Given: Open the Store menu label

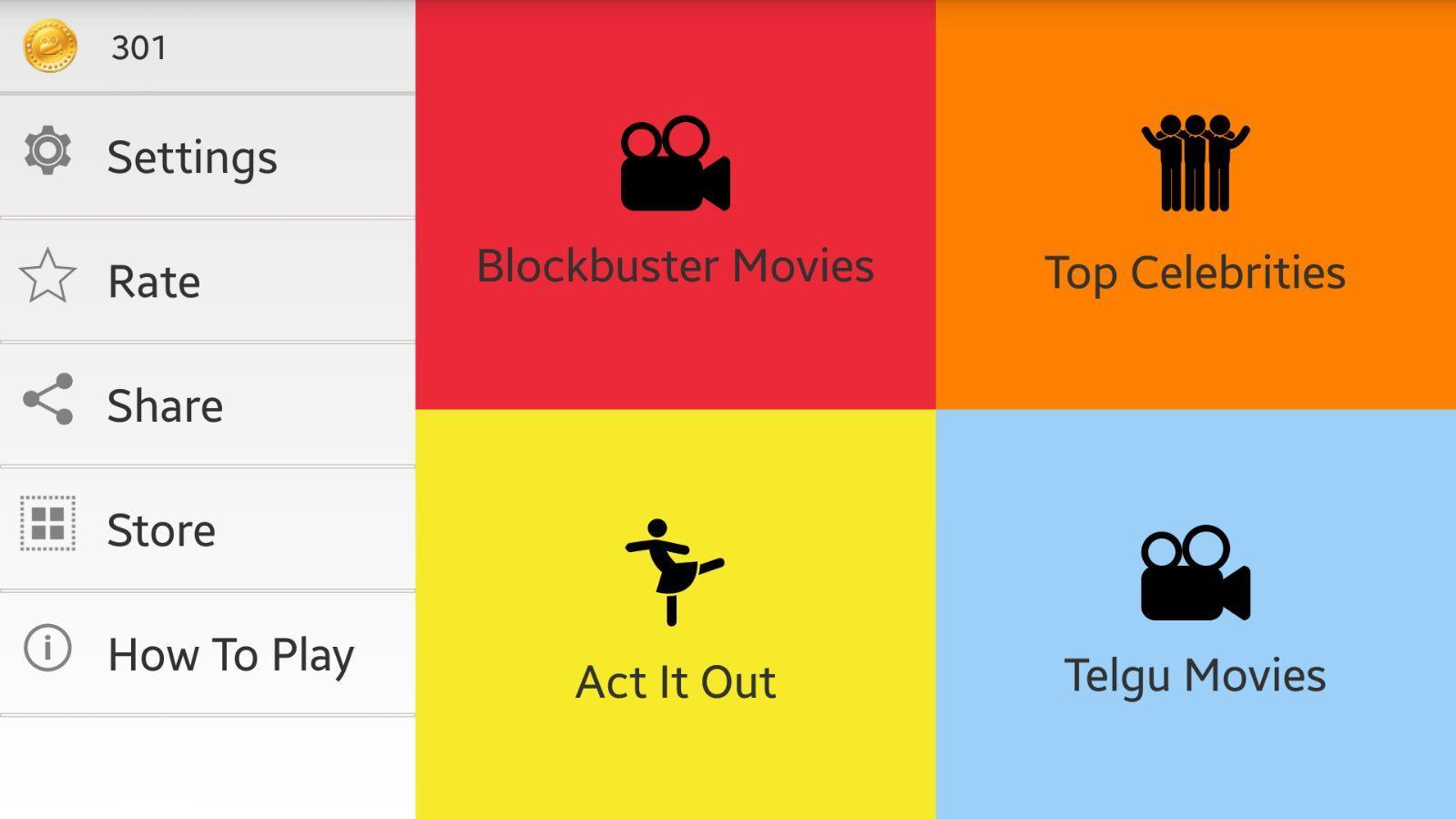Looking at the screenshot, I should coord(161,530).
